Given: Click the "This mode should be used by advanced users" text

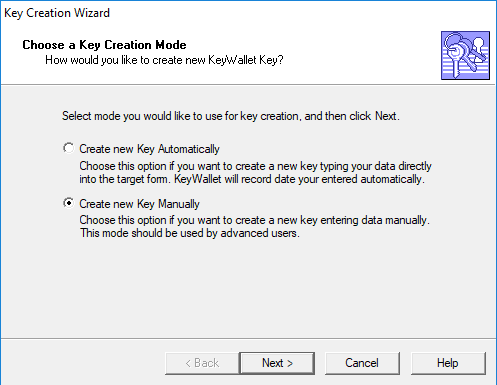Looking at the screenshot, I should [190, 233].
